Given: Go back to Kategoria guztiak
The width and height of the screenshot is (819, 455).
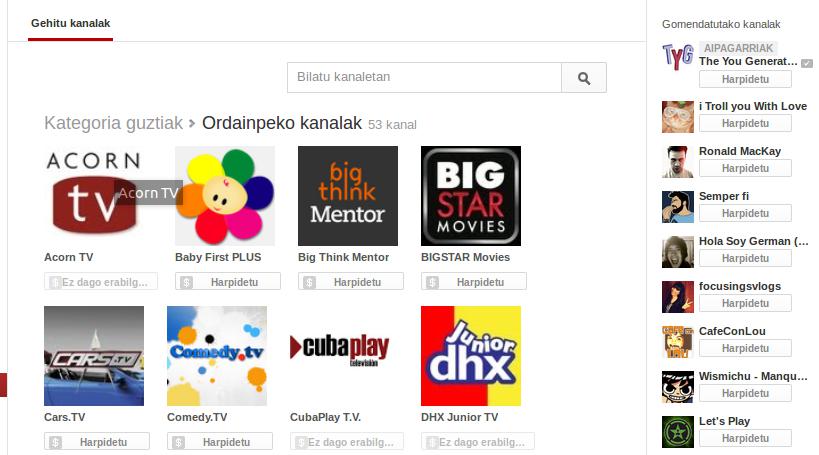Looking at the screenshot, I should coord(113,123).
